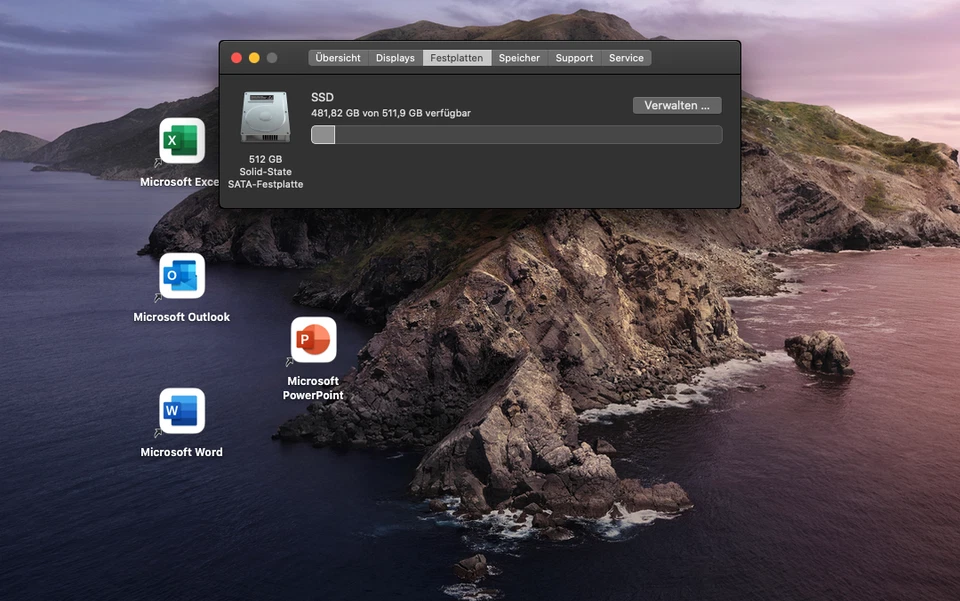Click the greyed-out zoom window button
Screen dimensions: 960x601
click(x=272, y=58)
